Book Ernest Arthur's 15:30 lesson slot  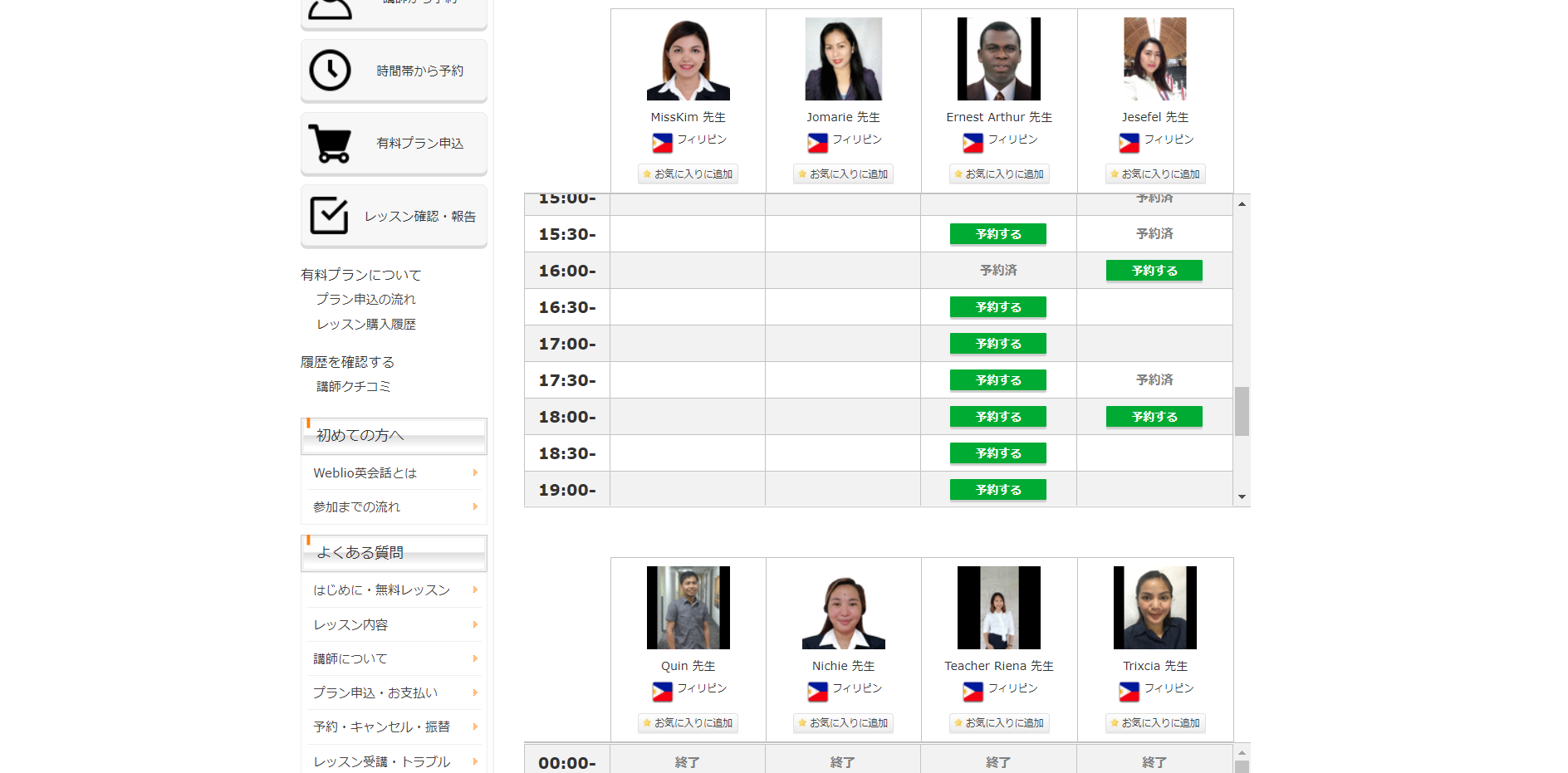[x=997, y=234]
